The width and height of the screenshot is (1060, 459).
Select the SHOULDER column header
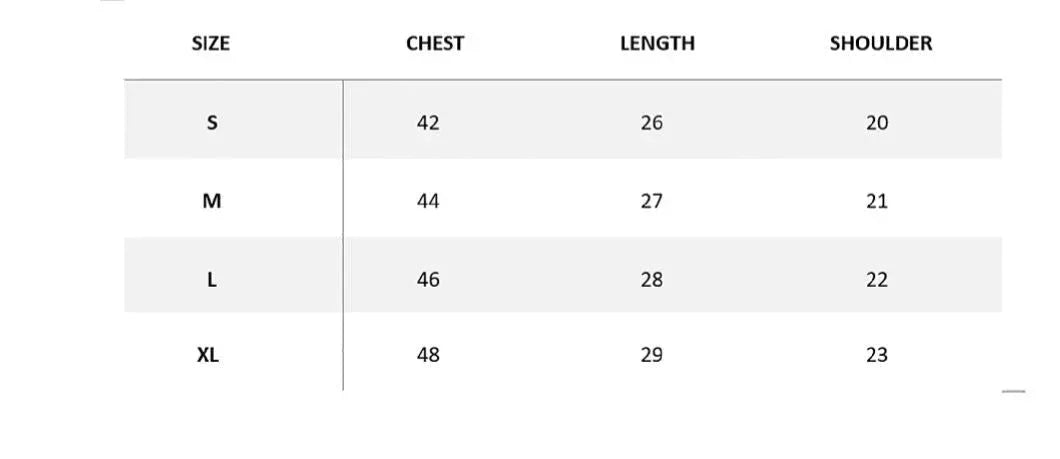coord(880,43)
